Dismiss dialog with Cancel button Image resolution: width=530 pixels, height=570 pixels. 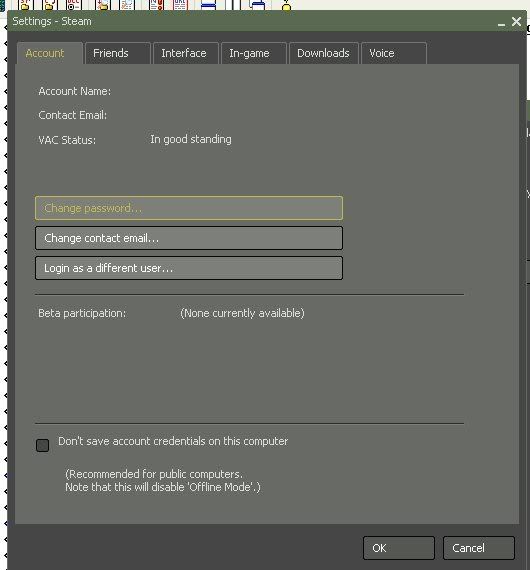pyautogui.click(x=479, y=548)
